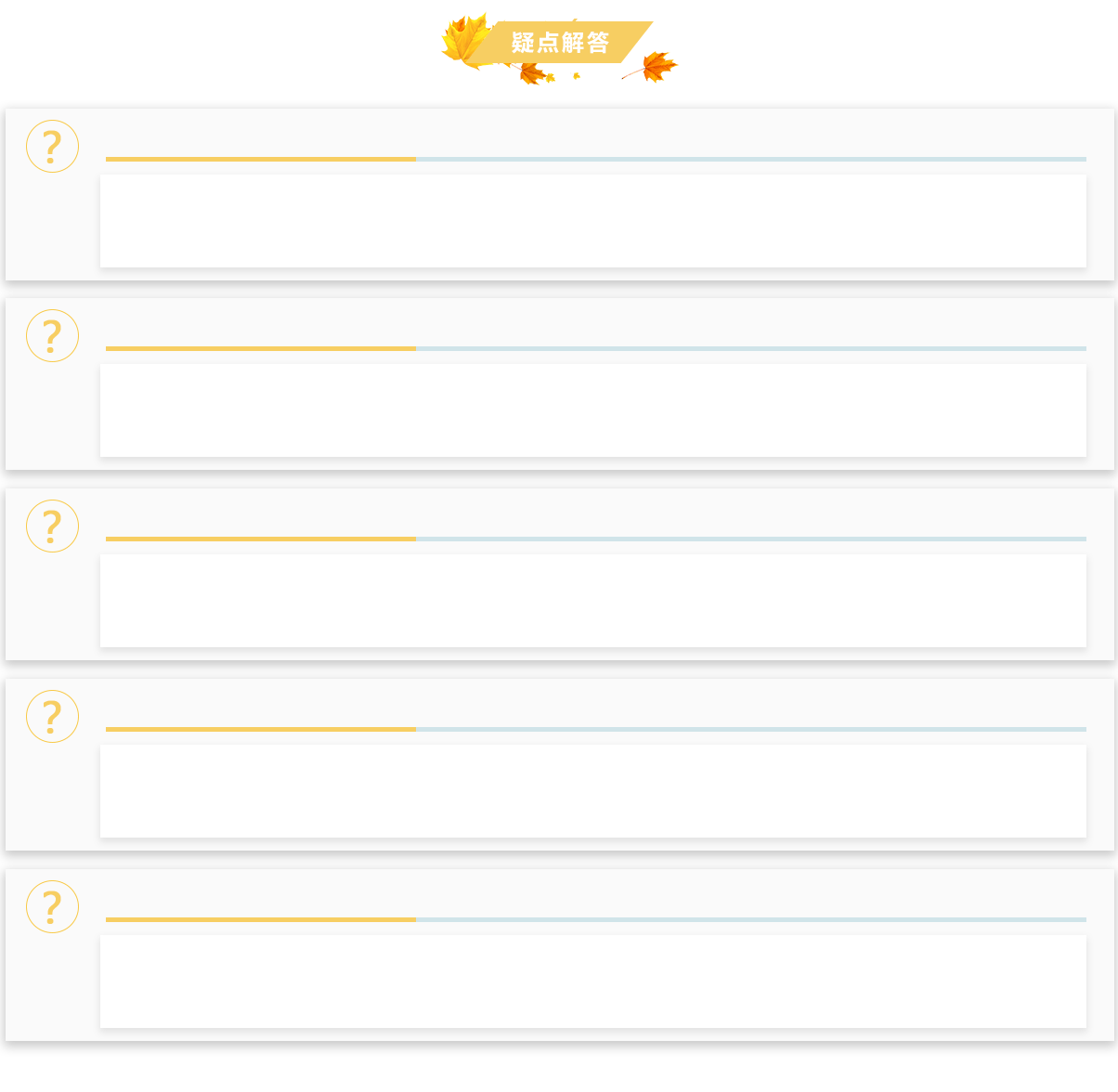Open the fourth white answer box
The image size is (1118, 1092).
(593, 791)
